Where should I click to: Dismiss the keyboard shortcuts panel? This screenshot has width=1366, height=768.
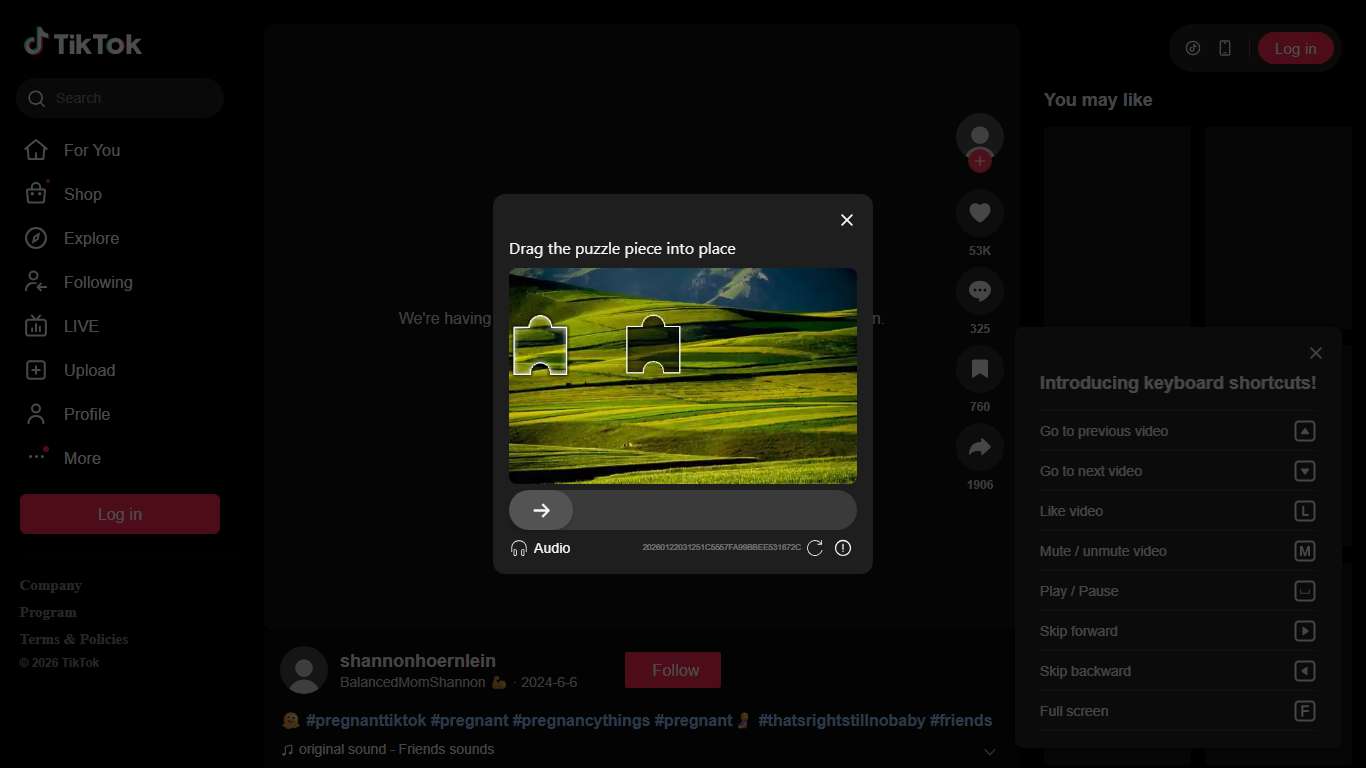coord(1316,353)
